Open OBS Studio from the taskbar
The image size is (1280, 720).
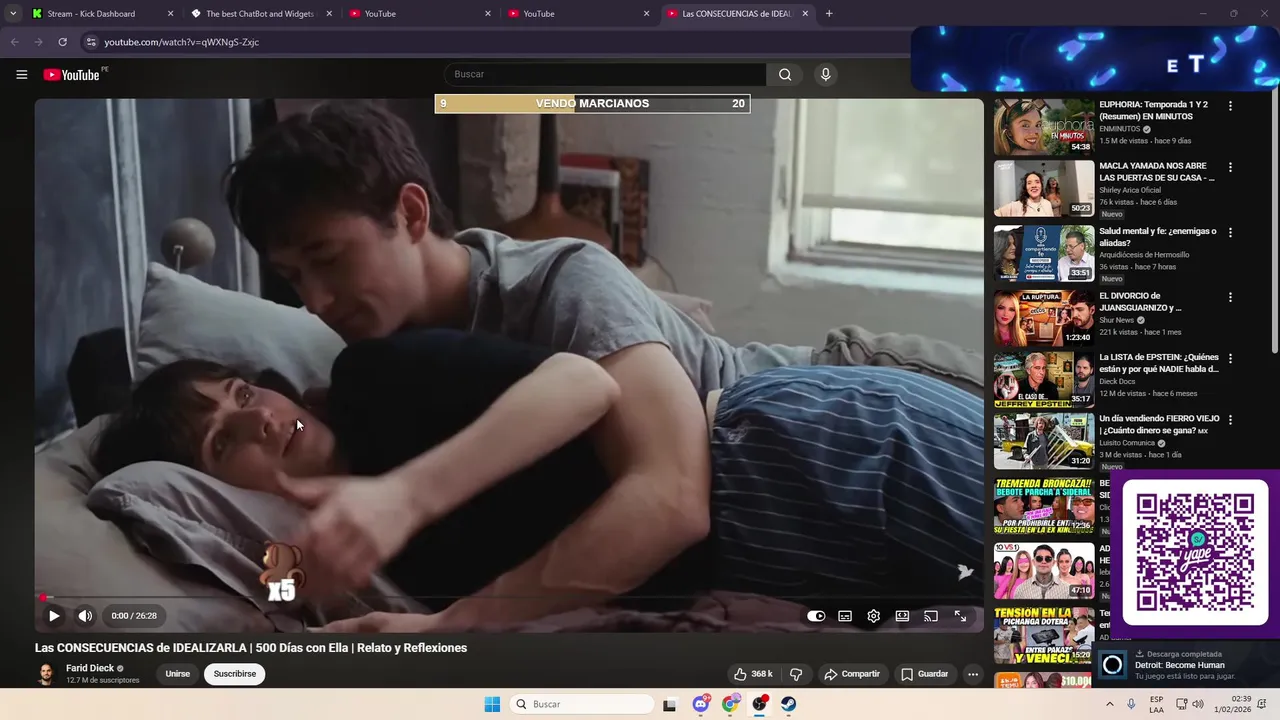click(x=760, y=704)
